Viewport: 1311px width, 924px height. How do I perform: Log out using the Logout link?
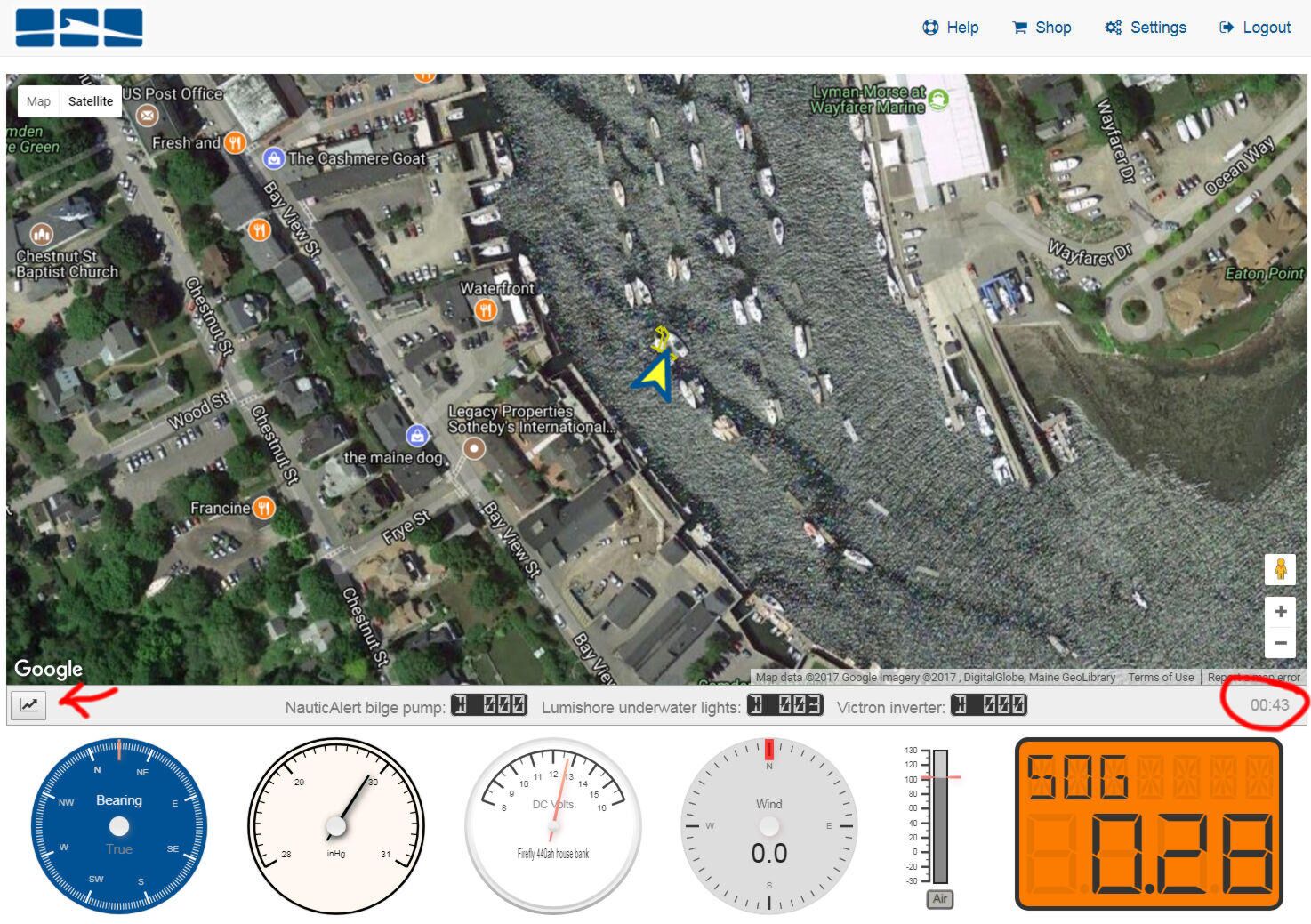1255,28
